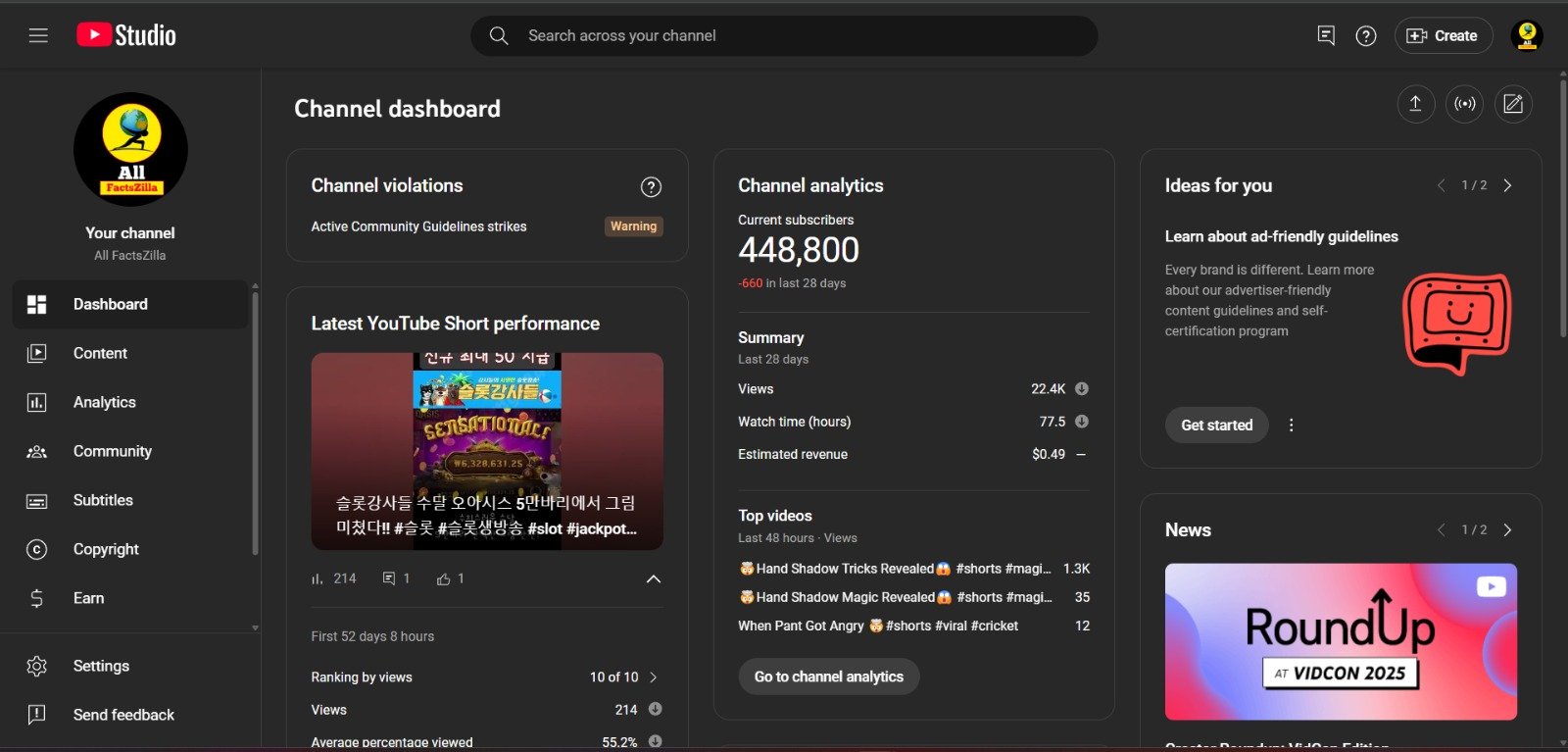
Task: Select Dashboard in the sidebar
Action: point(130,304)
